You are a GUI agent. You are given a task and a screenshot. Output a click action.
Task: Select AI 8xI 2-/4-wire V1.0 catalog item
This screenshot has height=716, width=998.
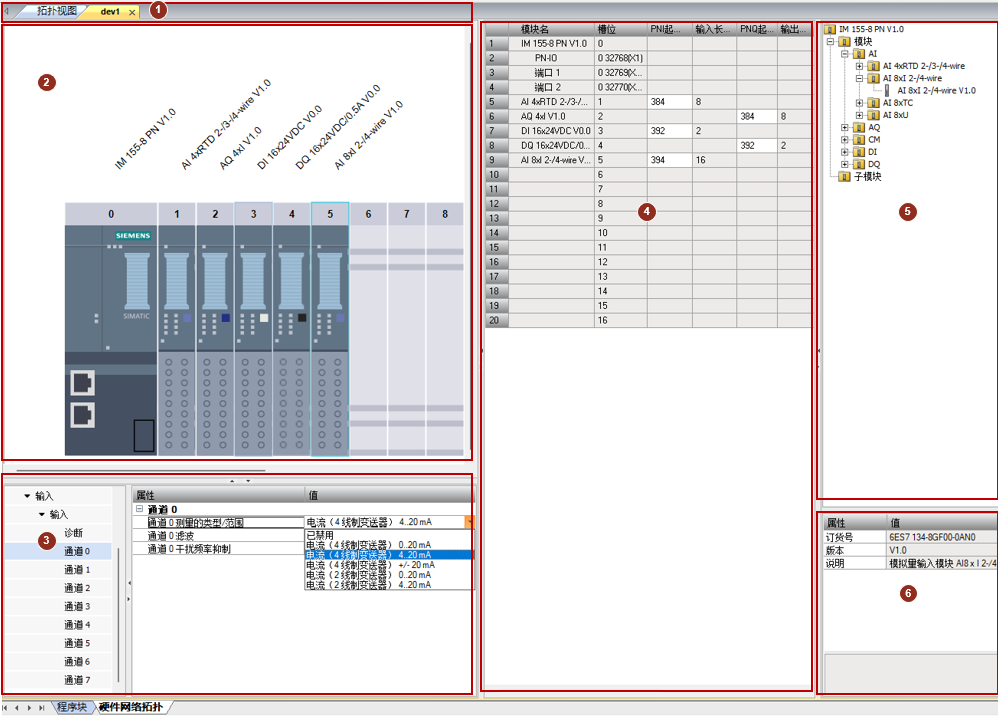point(936,90)
